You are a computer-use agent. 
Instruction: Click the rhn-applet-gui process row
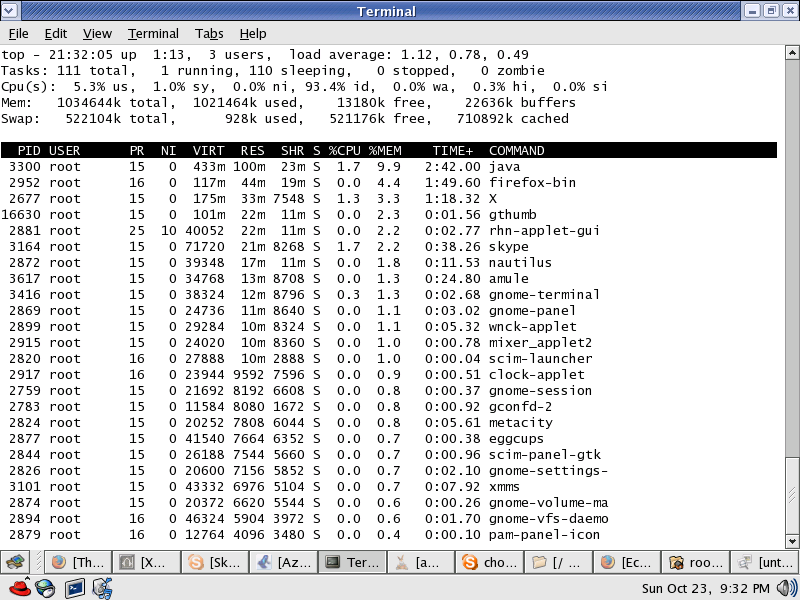(389, 231)
